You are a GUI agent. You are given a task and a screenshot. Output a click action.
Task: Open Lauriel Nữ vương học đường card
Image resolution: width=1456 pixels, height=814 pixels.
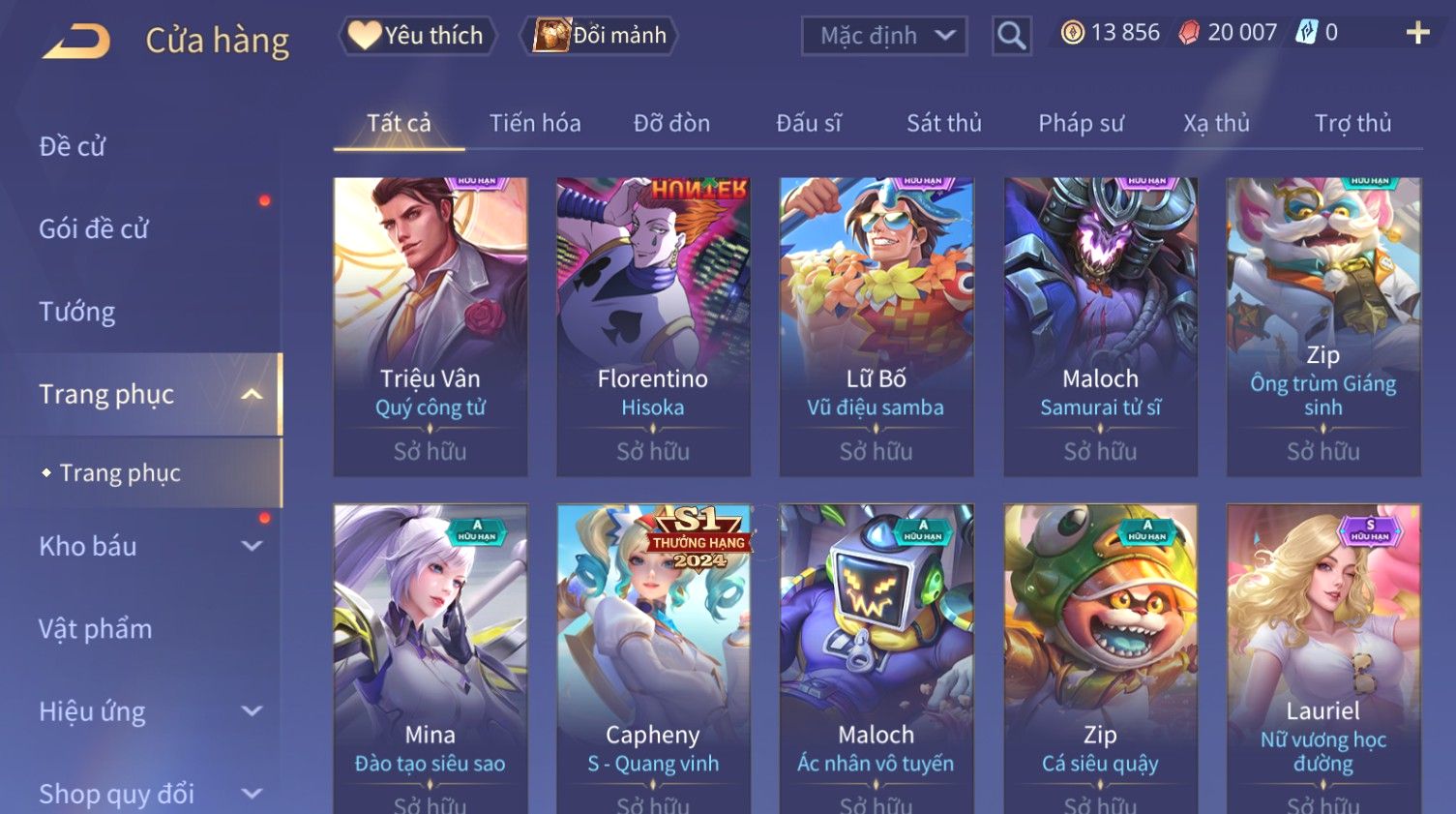[x=1323, y=658]
